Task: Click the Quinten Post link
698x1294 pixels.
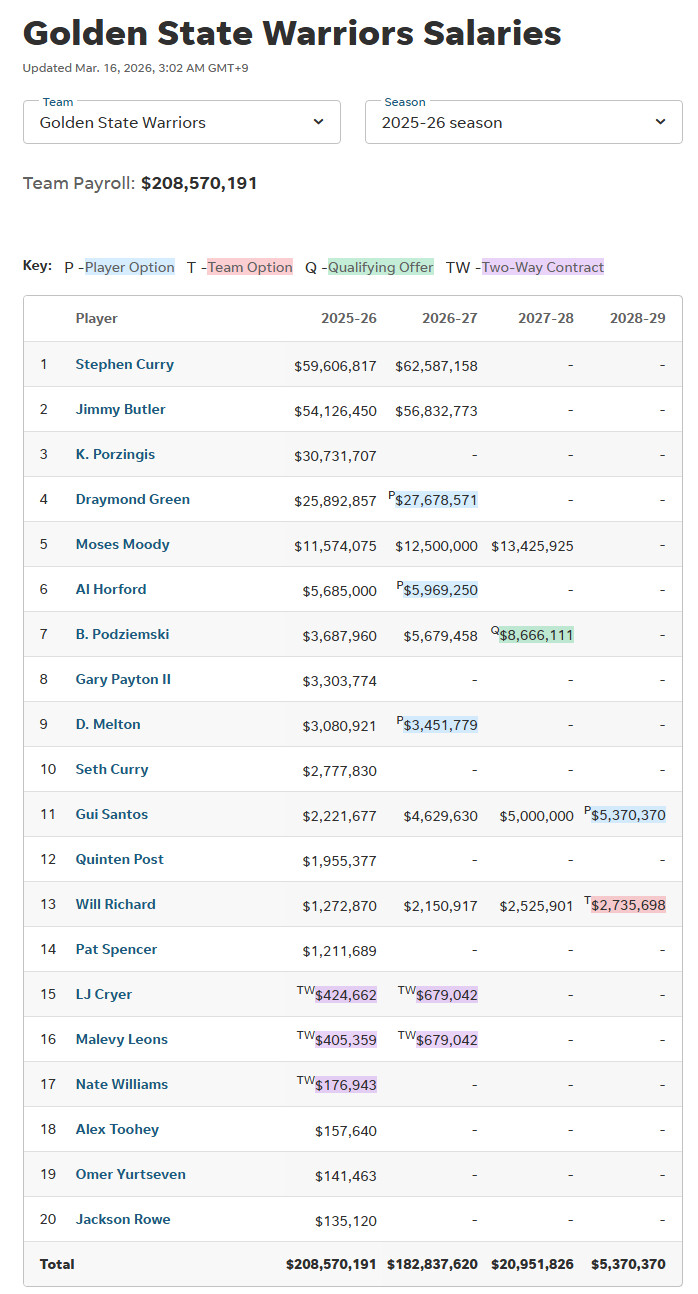Action: click(120, 859)
